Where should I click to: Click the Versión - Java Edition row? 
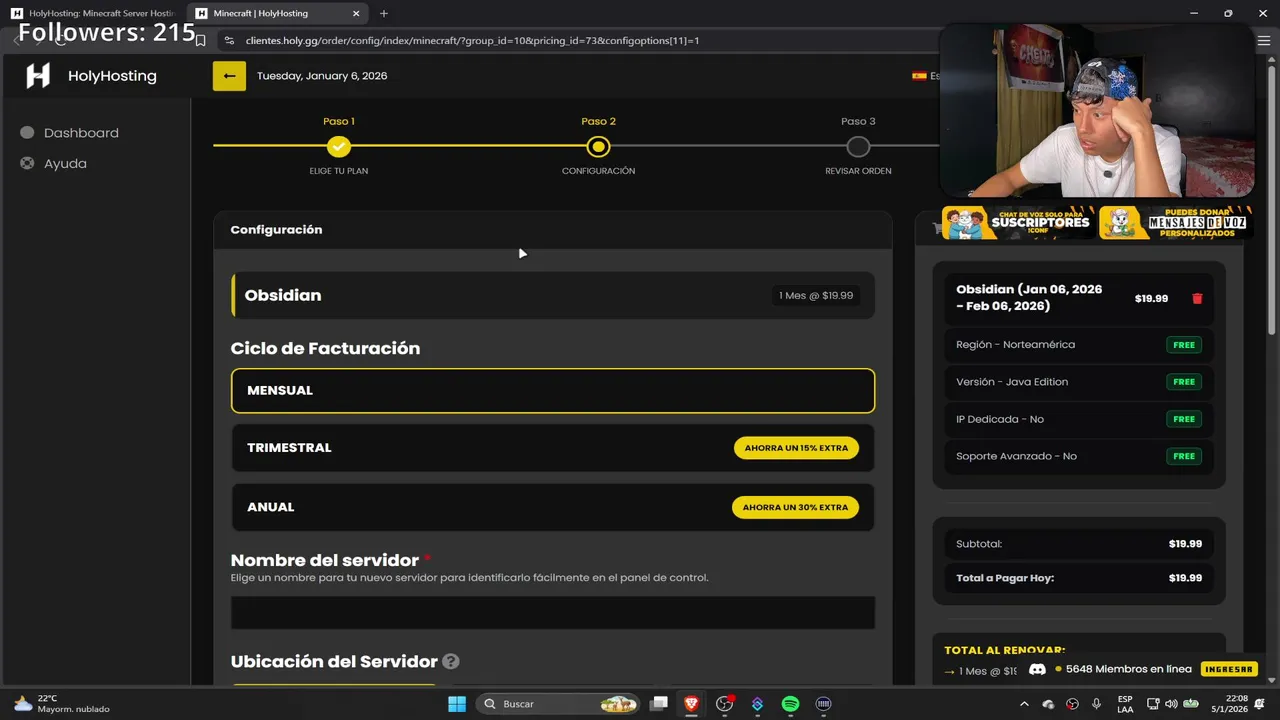tap(1079, 382)
